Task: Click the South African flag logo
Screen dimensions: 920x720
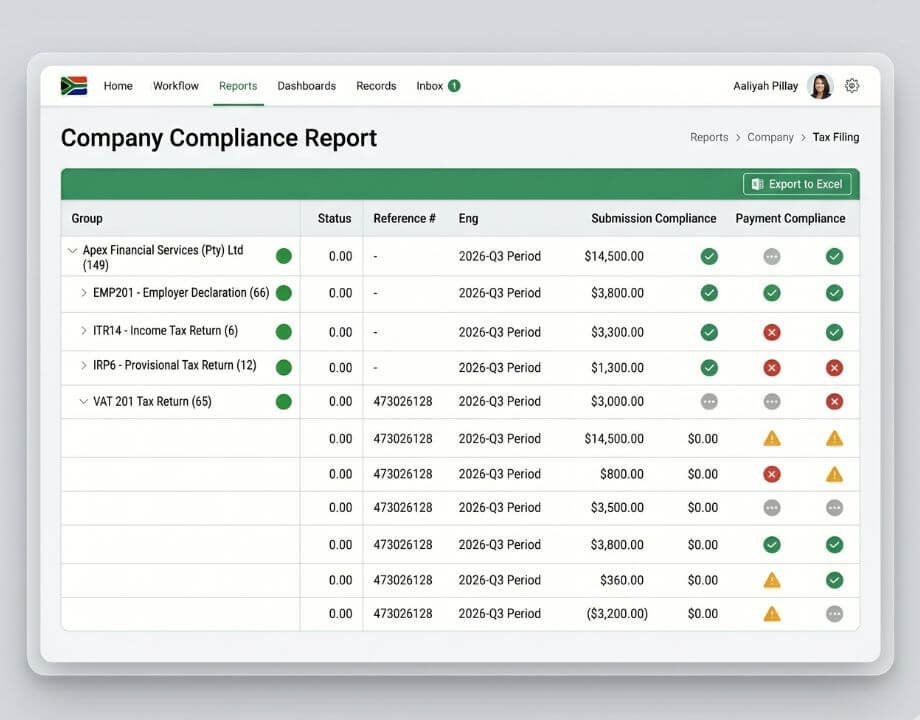Action: [74, 86]
